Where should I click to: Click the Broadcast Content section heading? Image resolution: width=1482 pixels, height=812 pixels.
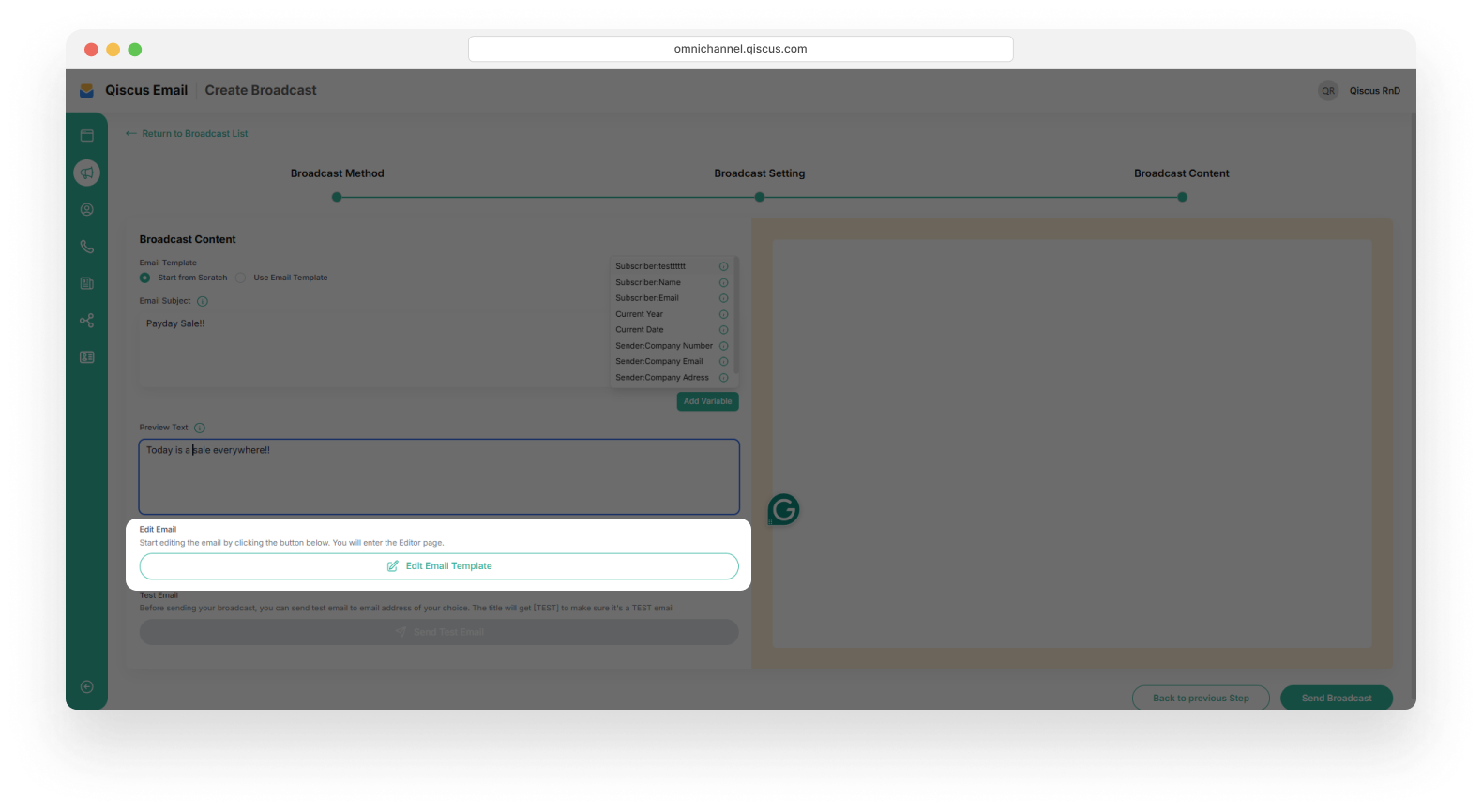188,239
